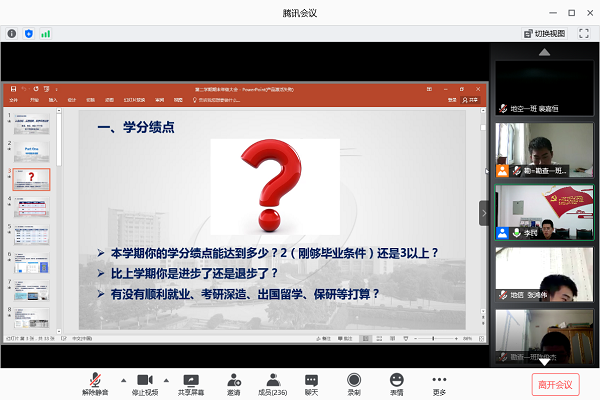The image size is (600, 400).
Task: Click Leave Meeting (离开会议) button
Action: pos(555,384)
